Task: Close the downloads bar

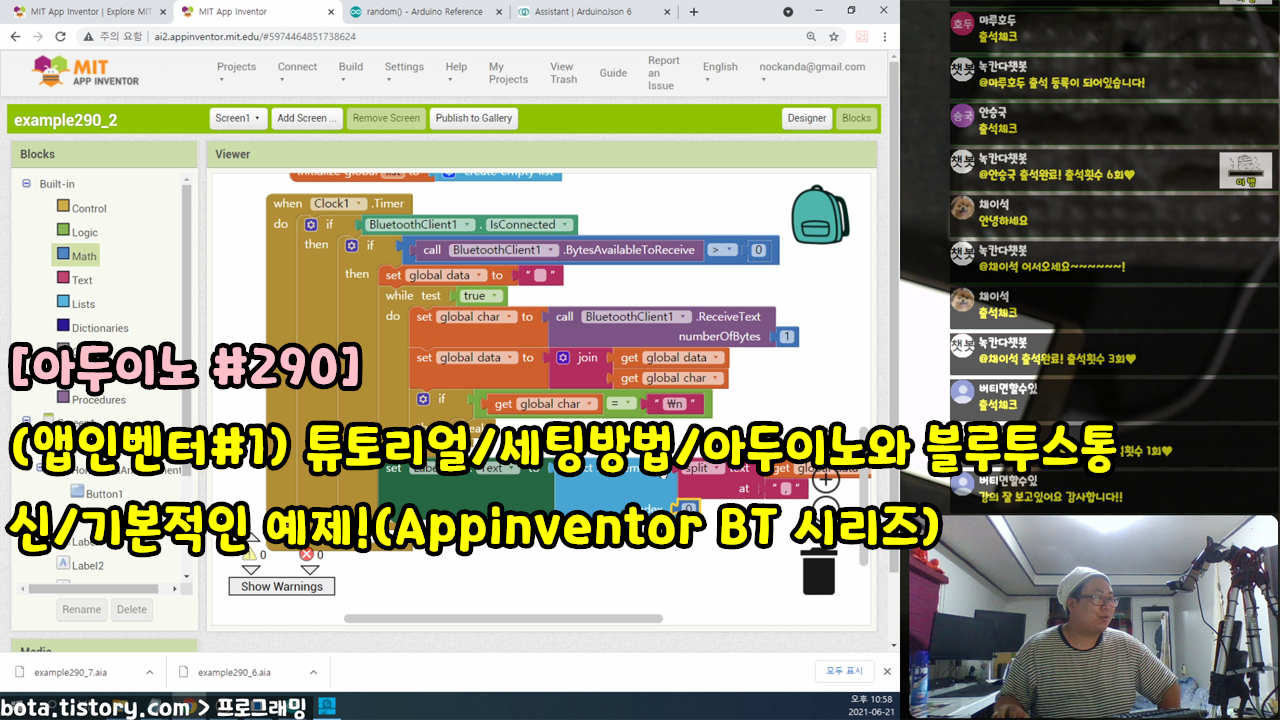Action: [886, 672]
